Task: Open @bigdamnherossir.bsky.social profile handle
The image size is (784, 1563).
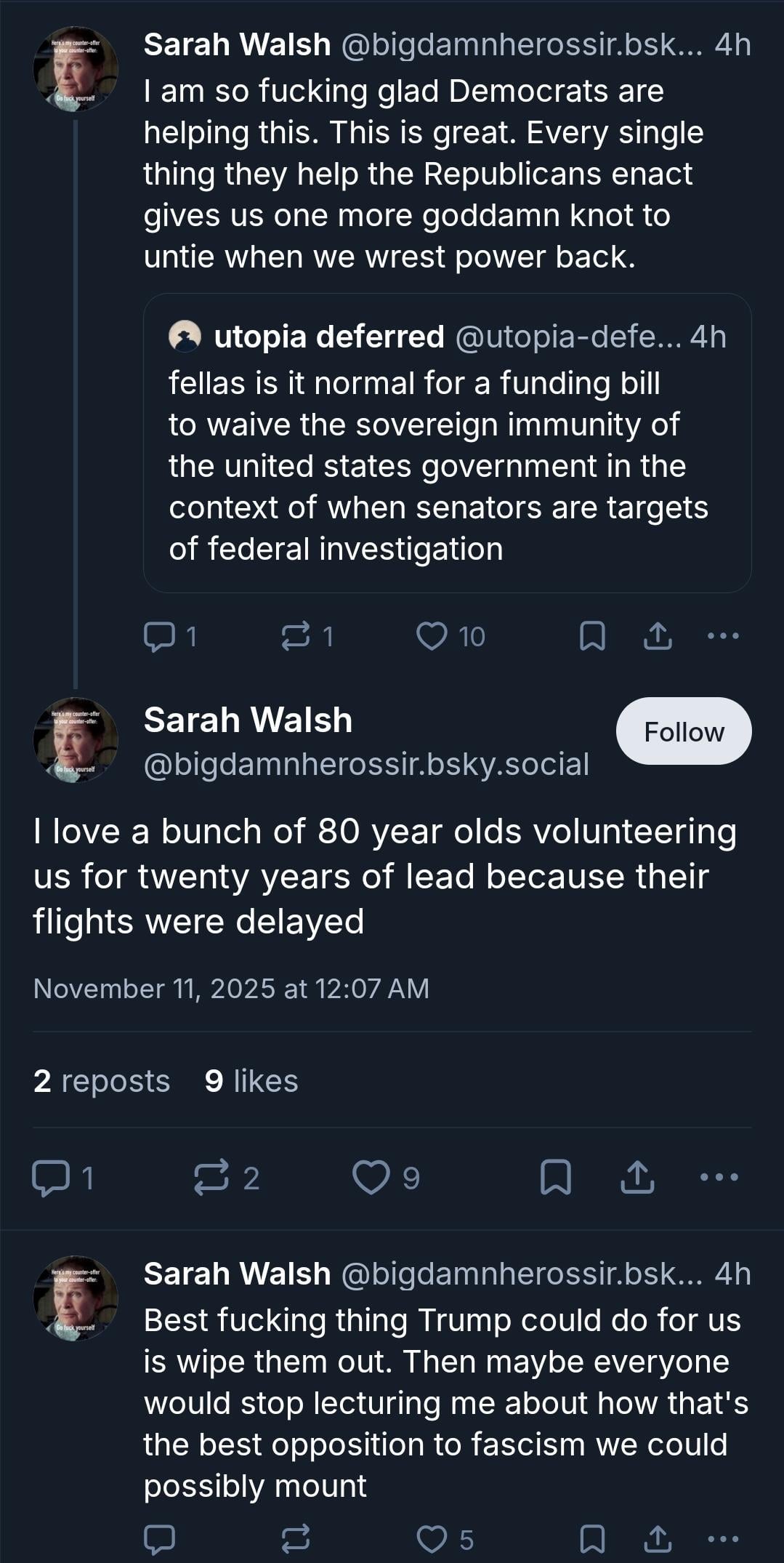Action: tap(366, 765)
